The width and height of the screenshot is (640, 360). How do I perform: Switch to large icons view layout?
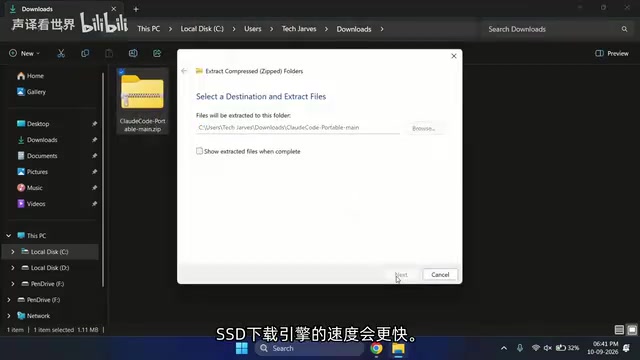[632, 329]
